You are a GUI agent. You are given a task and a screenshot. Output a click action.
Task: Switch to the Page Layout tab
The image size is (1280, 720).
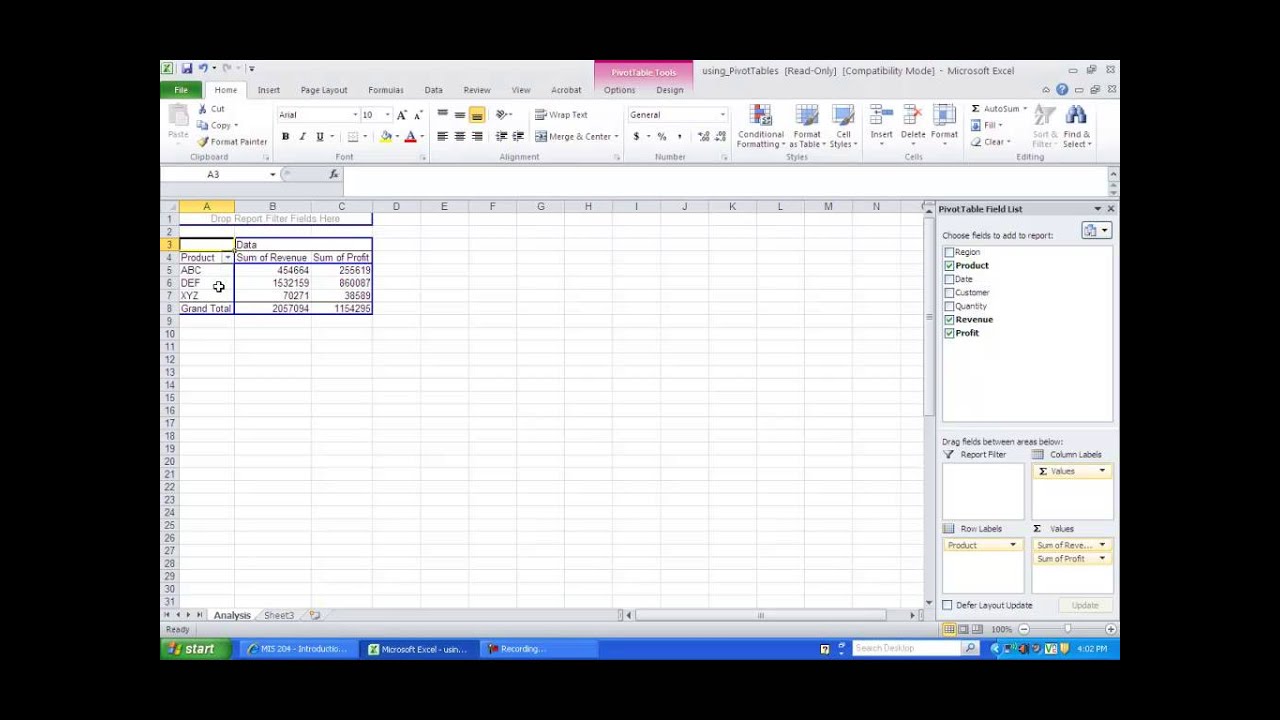[x=324, y=90]
